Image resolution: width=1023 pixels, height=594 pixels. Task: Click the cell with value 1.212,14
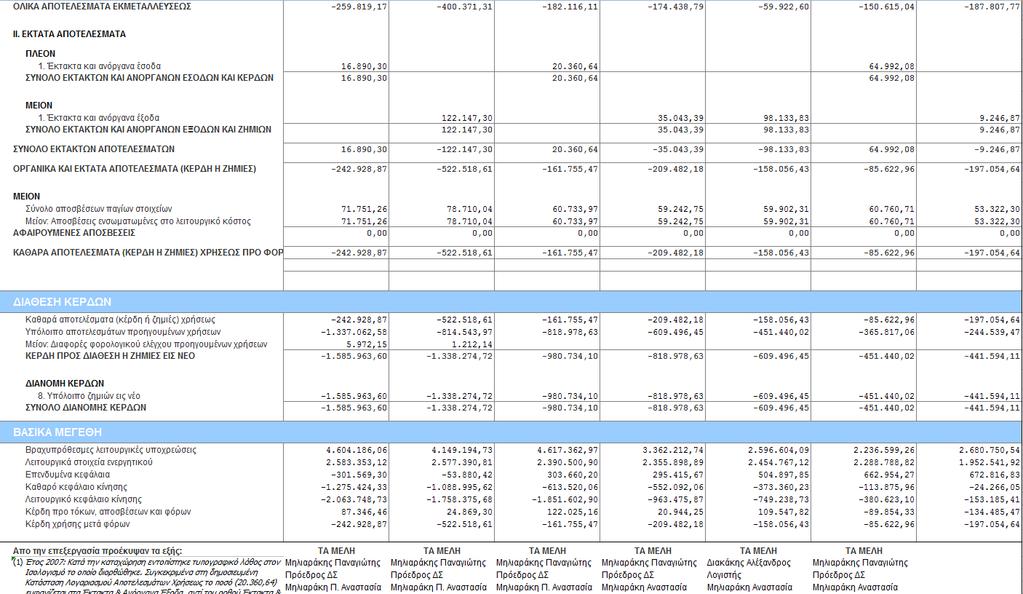472,344
